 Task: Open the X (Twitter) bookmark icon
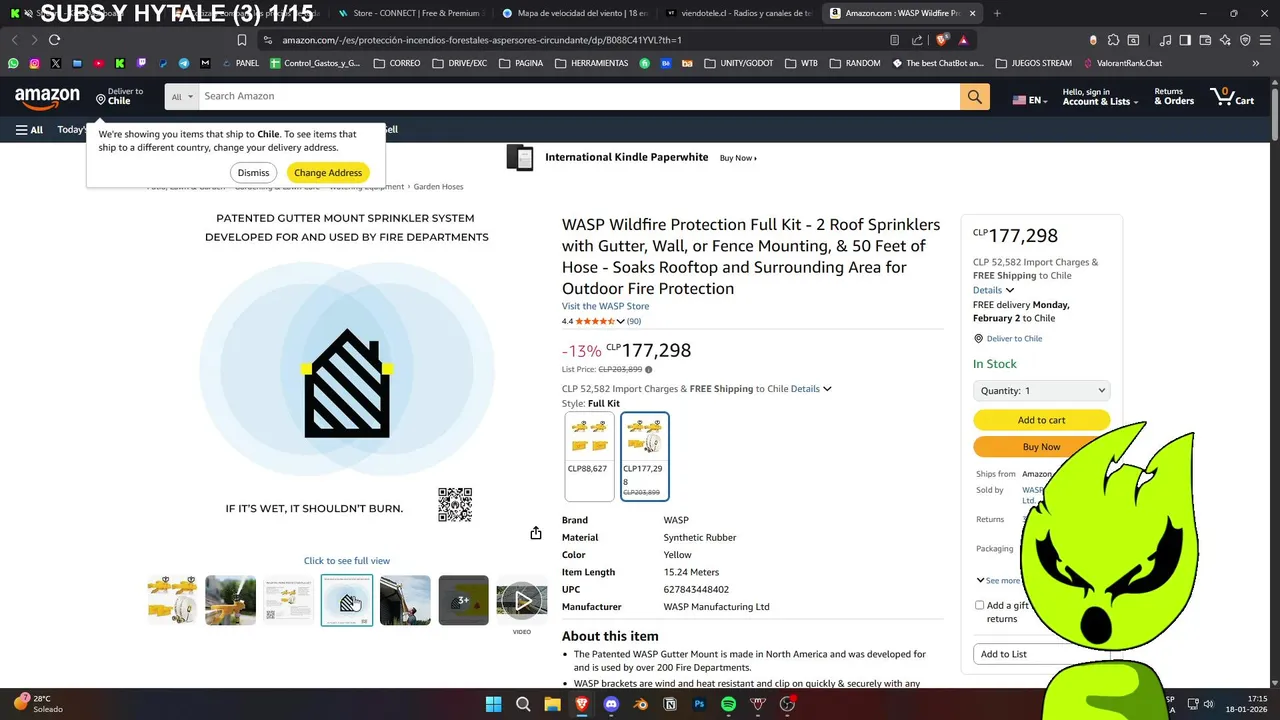55,63
